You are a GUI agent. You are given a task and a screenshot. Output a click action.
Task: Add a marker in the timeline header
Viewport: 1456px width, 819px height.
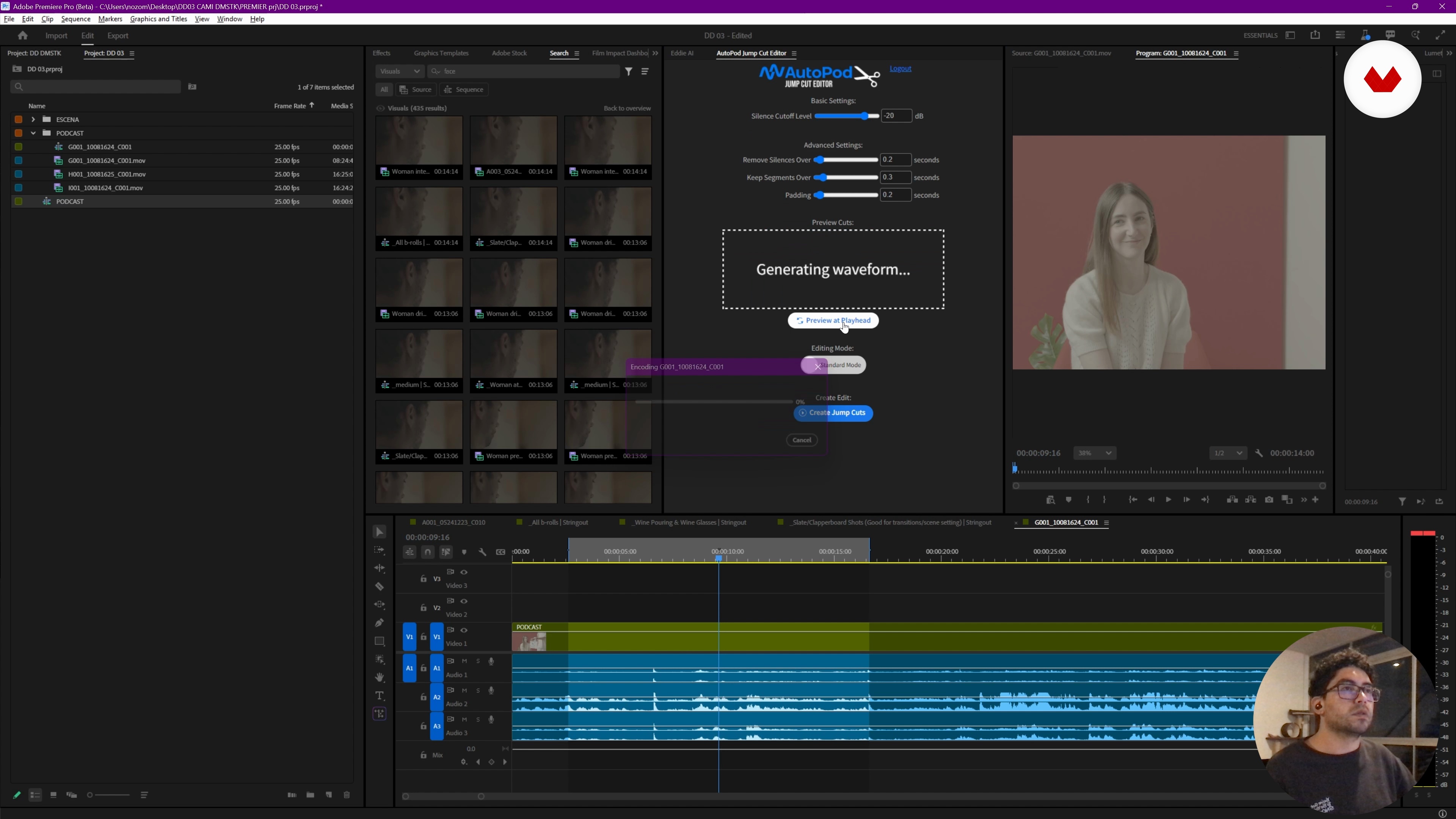click(464, 552)
